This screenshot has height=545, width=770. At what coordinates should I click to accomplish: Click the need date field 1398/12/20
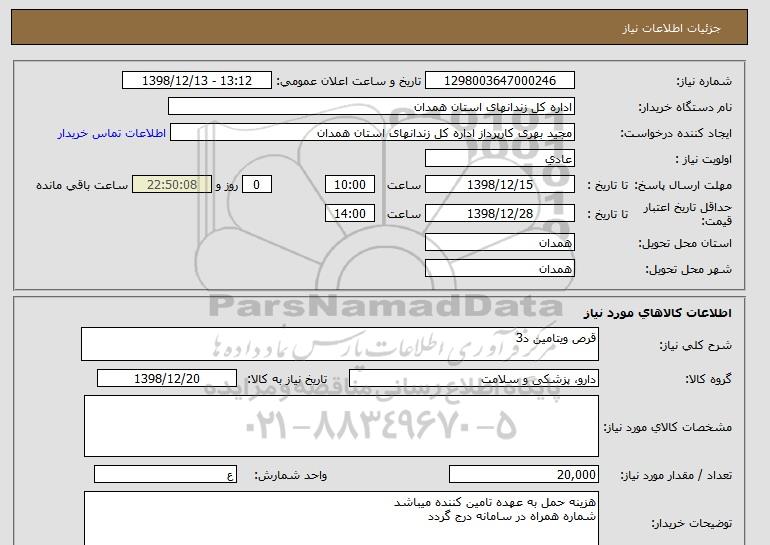167,379
